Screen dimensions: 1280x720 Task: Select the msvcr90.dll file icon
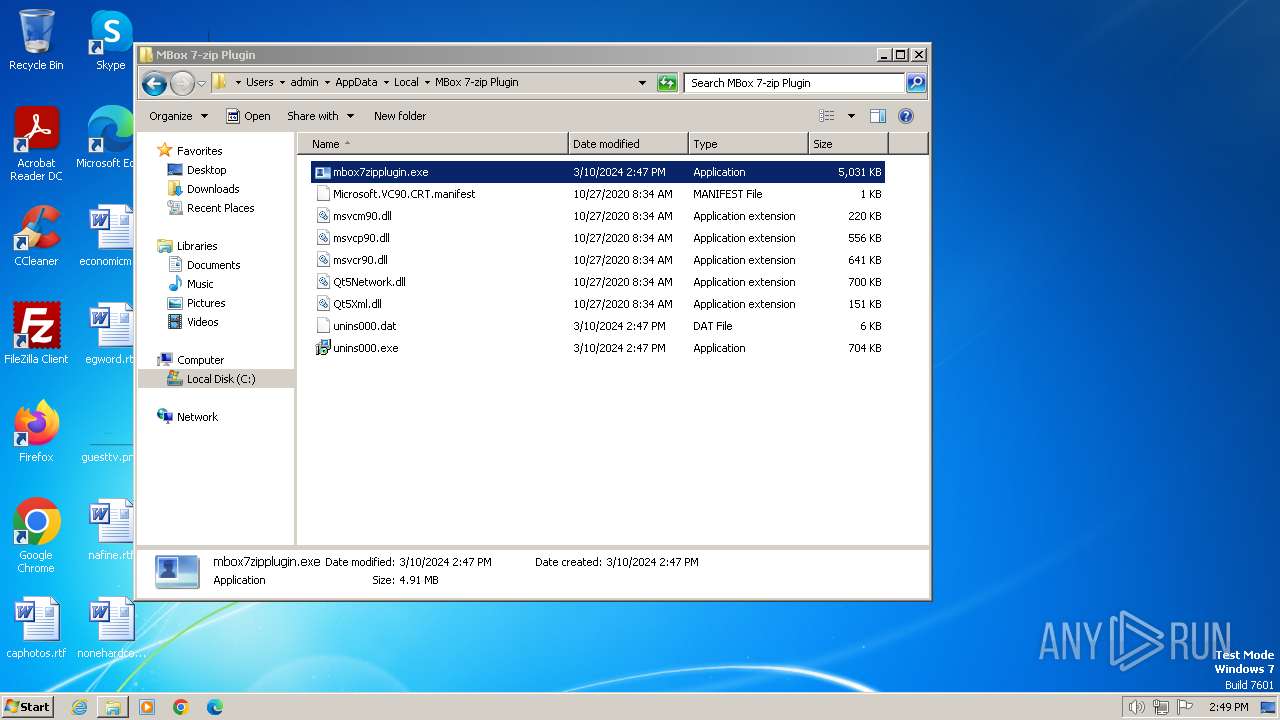(323, 260)
